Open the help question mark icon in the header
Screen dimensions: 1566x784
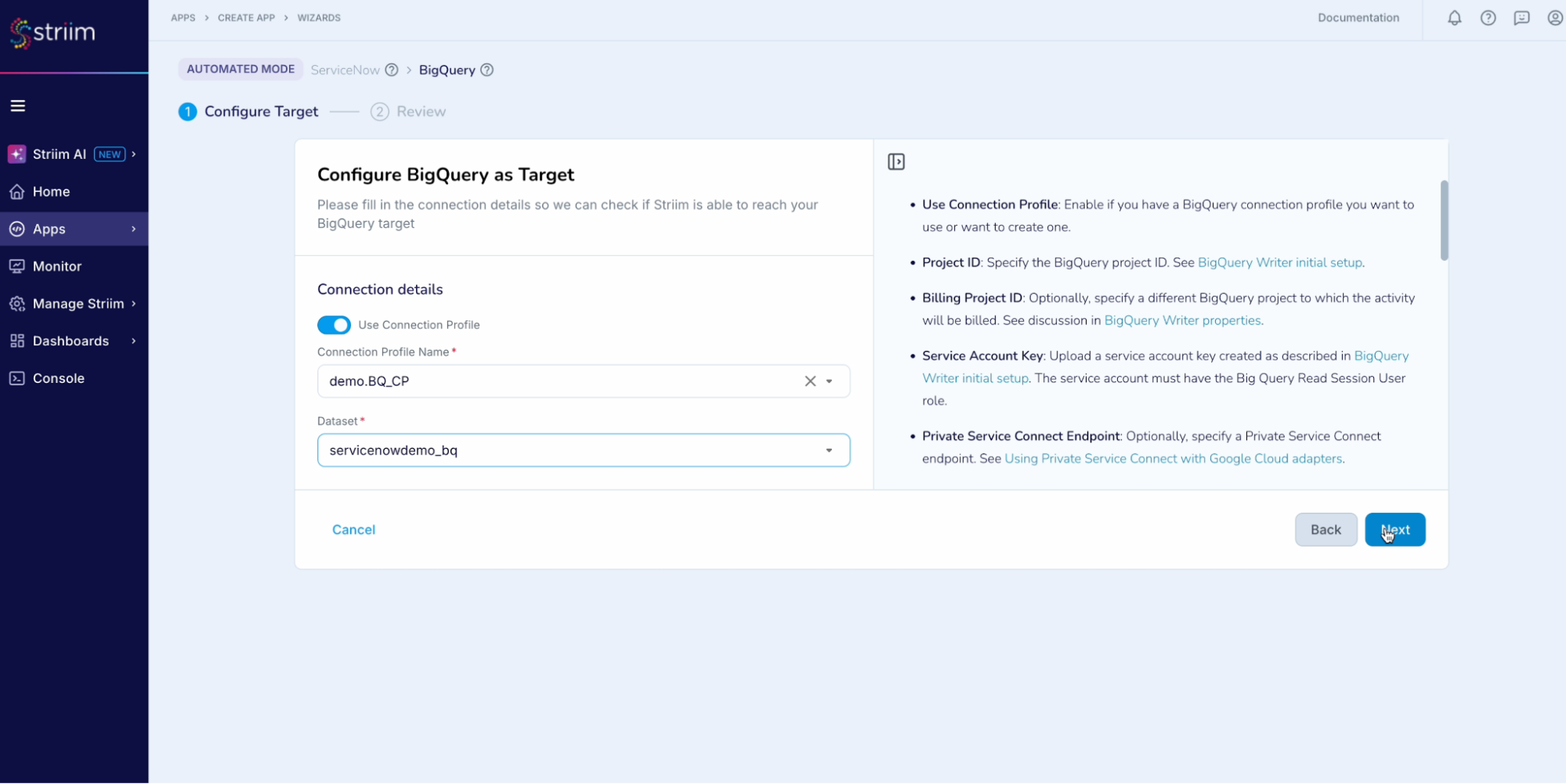(1488, 18)
